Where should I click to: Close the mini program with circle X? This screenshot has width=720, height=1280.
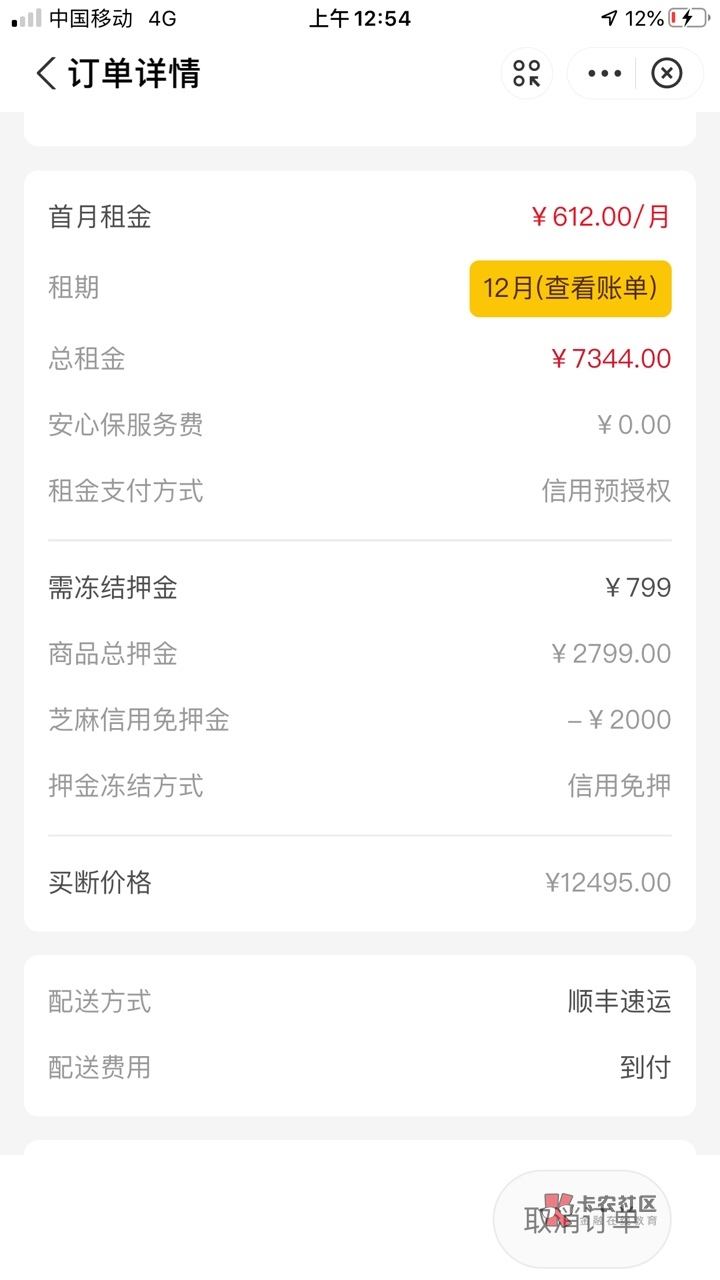click(666, 73)
